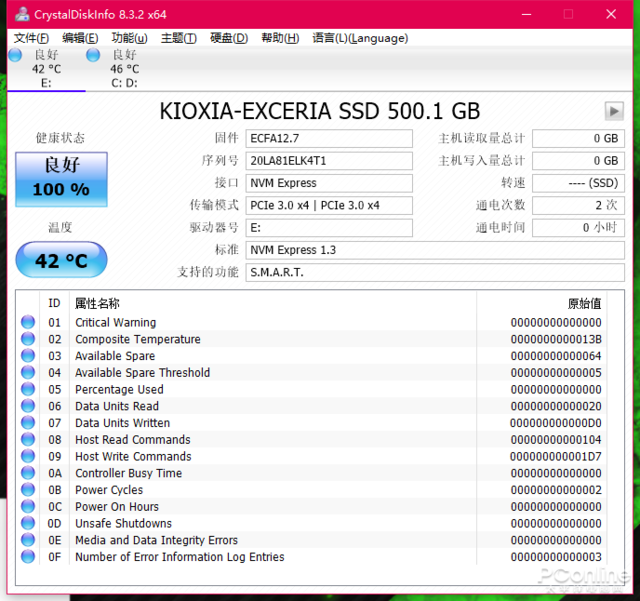The height and width of the screenshot is (601, 640).
Task: Click the power on count field 2 次
Action: 578,205
